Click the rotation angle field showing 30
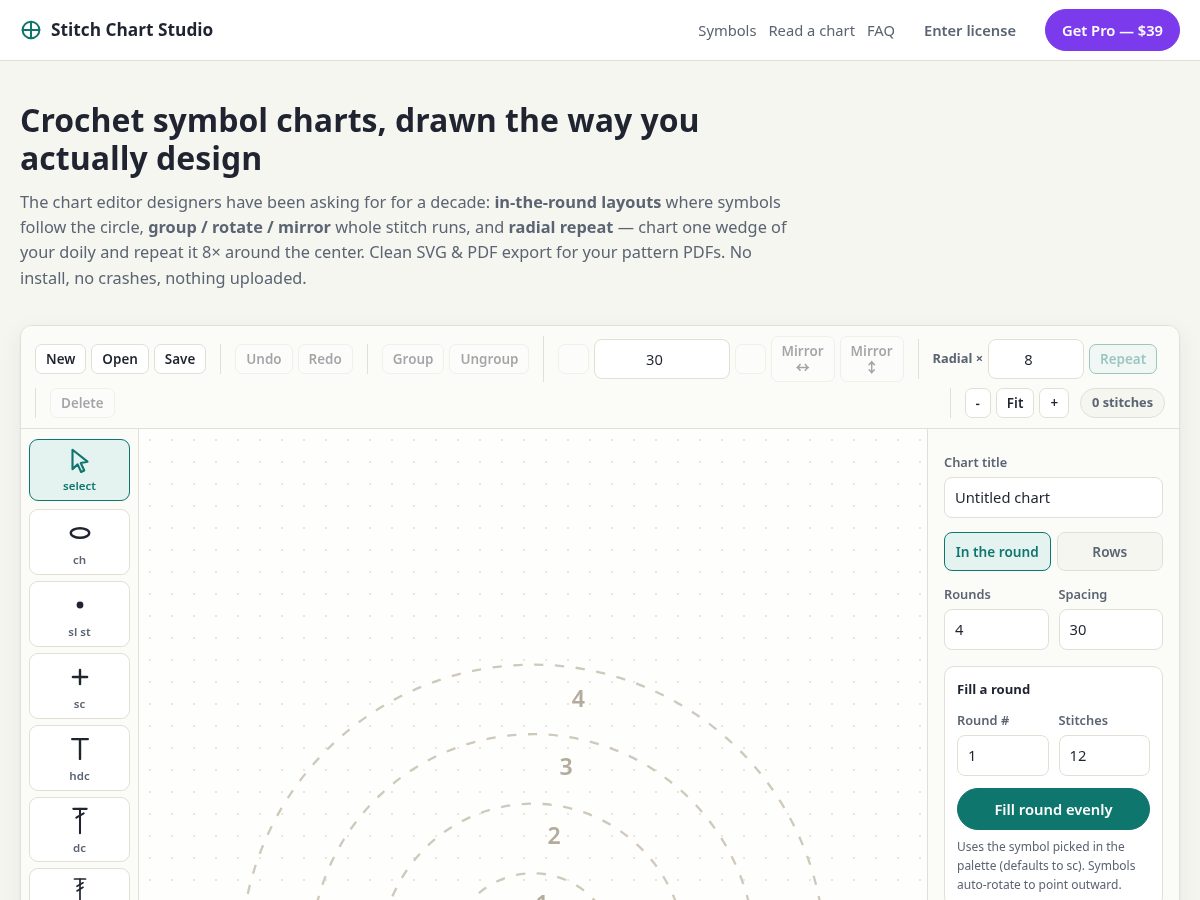 662,359
